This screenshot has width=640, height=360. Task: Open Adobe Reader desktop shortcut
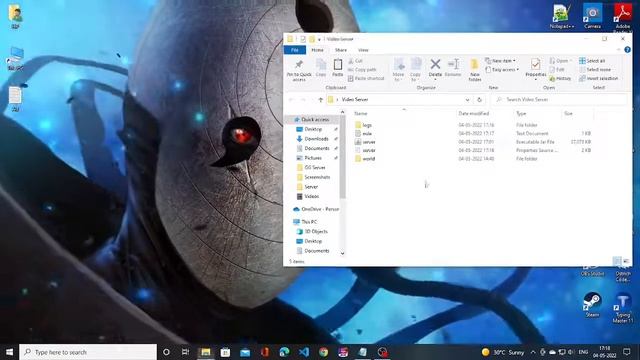click(622, 18)
